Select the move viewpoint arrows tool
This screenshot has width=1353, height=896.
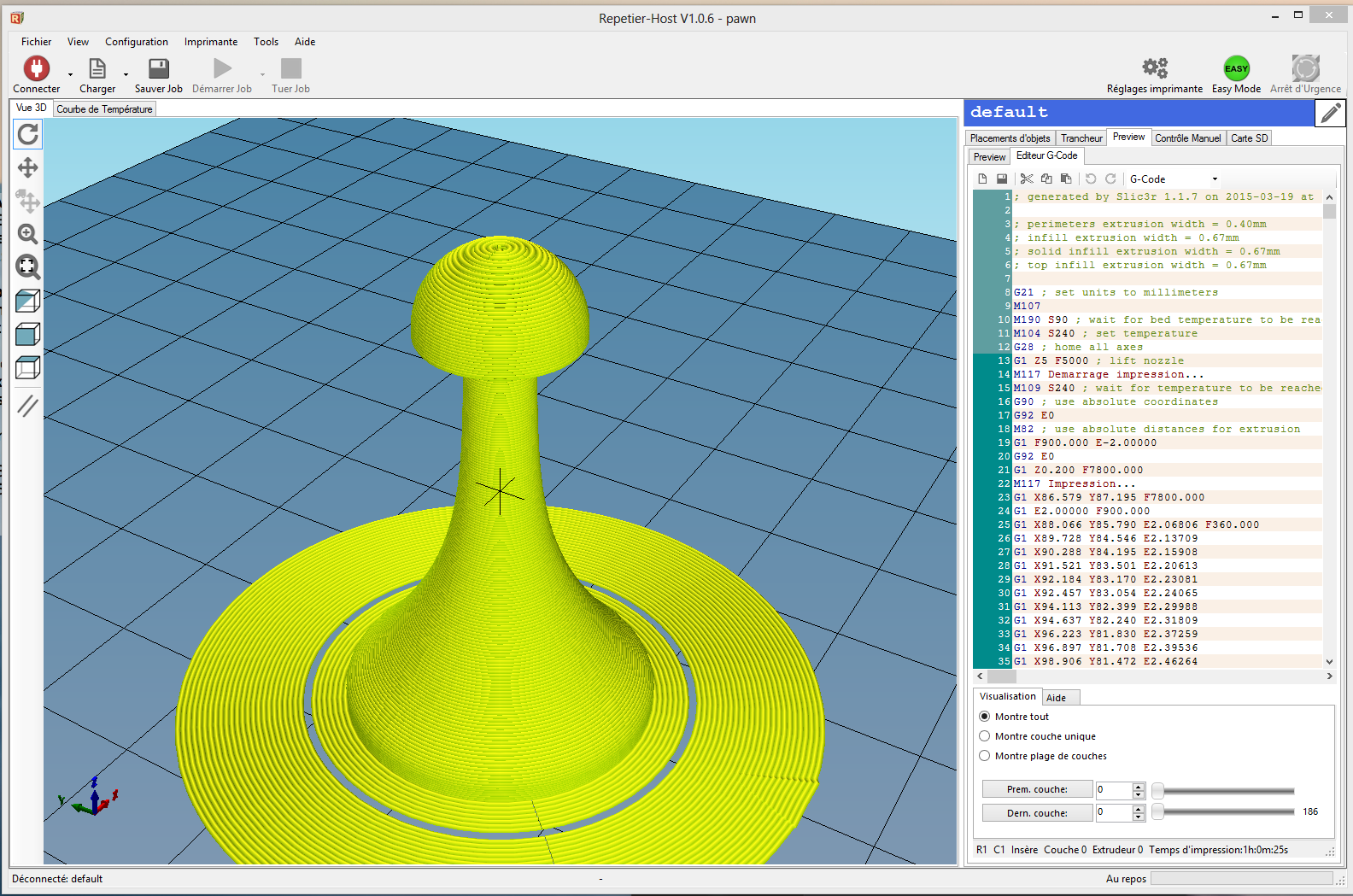[x=28, y=167]
